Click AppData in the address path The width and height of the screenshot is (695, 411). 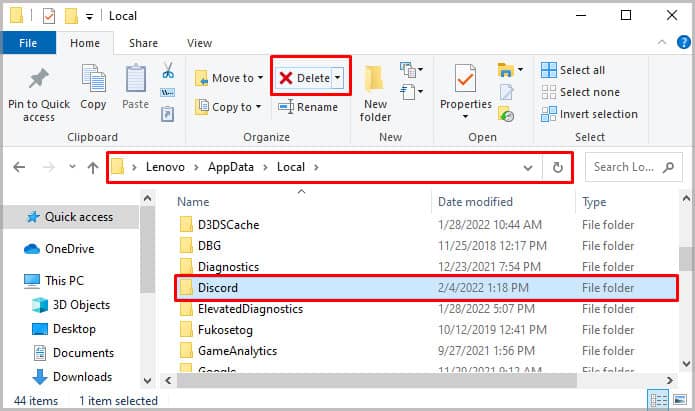coord(230,167)
